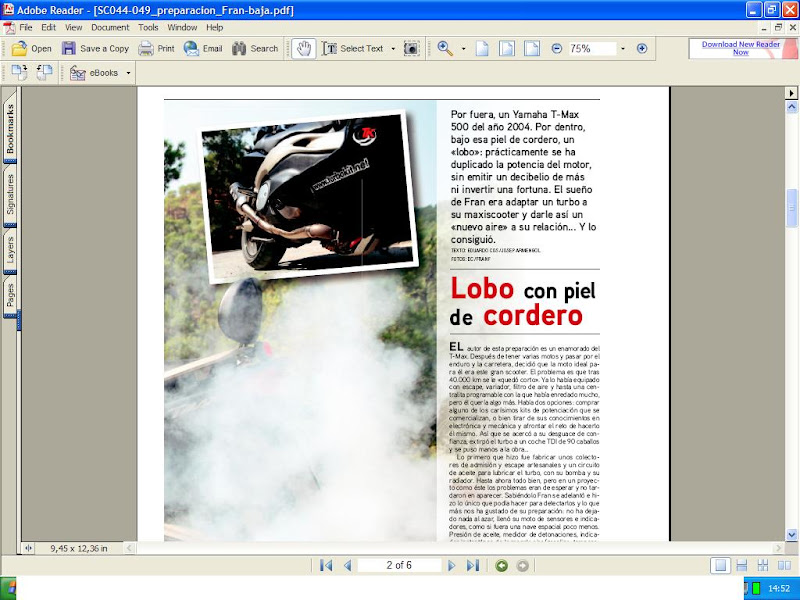Open the File menu

tap(26, 28)
